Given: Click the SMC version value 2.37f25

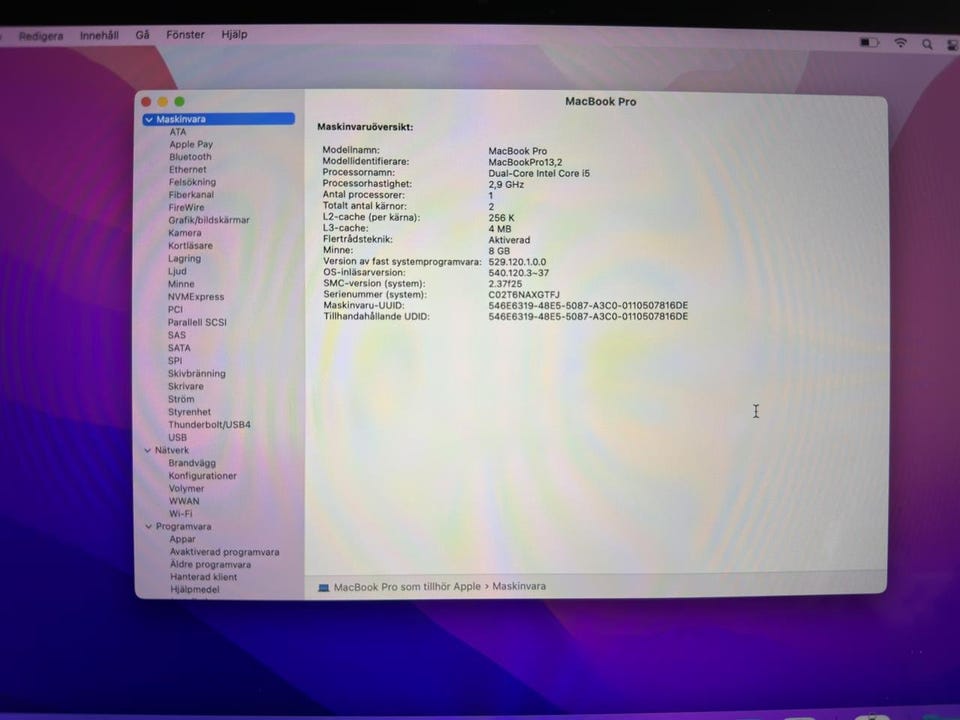Looking at the screenshot, I should 505,284.
